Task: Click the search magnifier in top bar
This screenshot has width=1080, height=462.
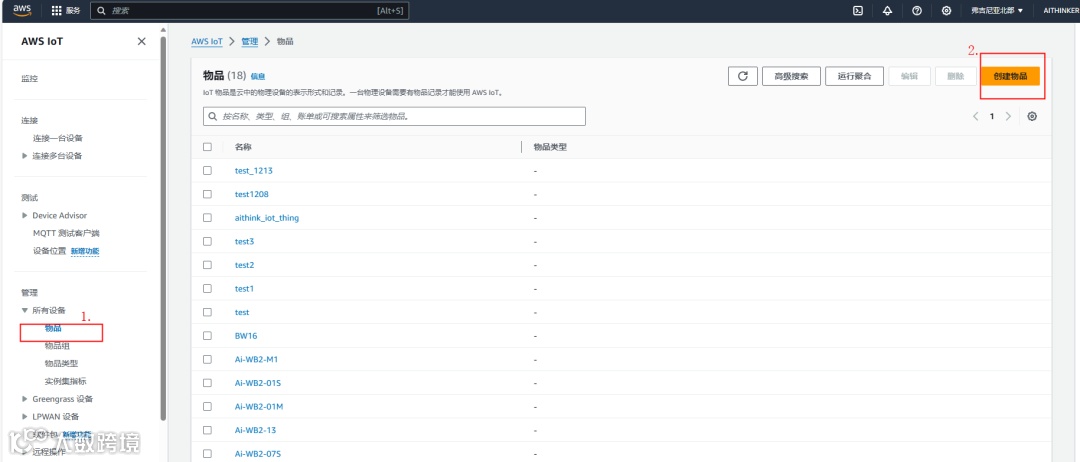Action: (x=101, y=11)
